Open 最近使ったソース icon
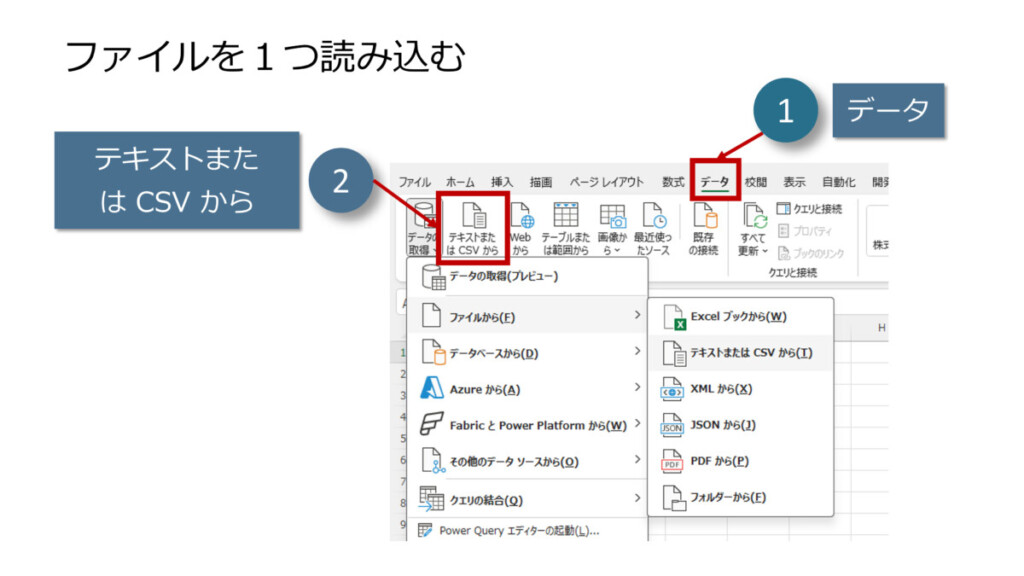 coord(652,229)
